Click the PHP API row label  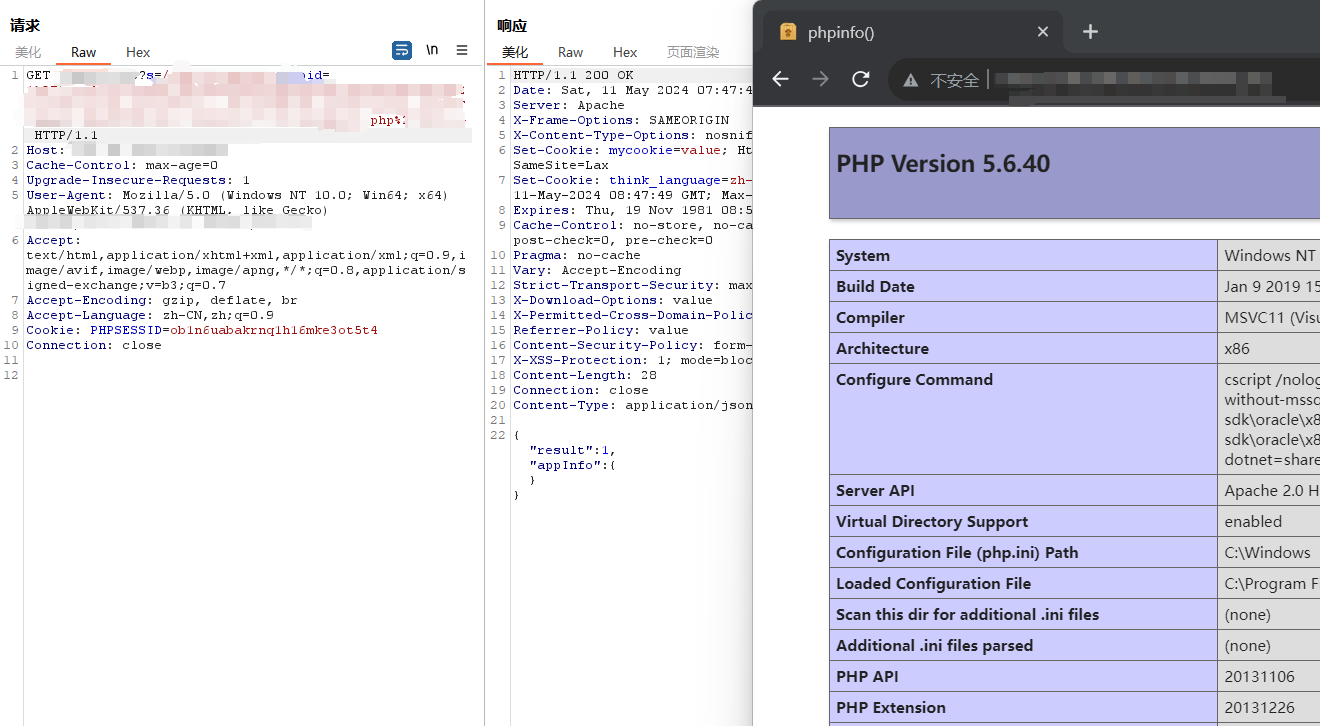click(x=867, y=677)
